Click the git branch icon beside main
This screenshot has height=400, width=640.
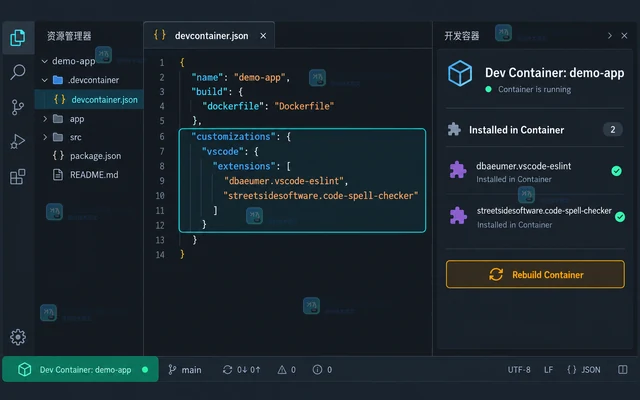point(172,370)
